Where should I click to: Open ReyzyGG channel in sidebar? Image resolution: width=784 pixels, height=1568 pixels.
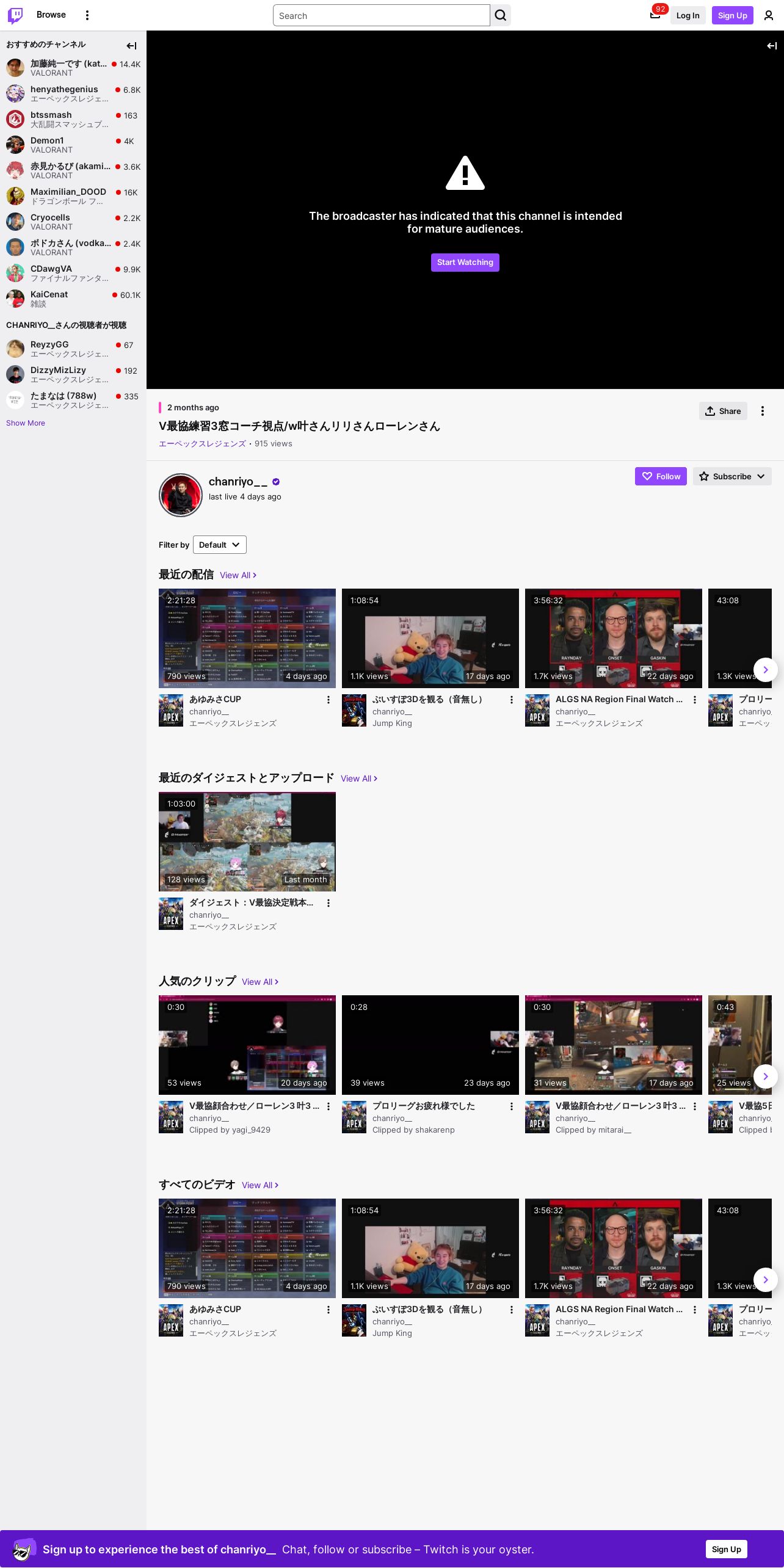pos(73,349)
